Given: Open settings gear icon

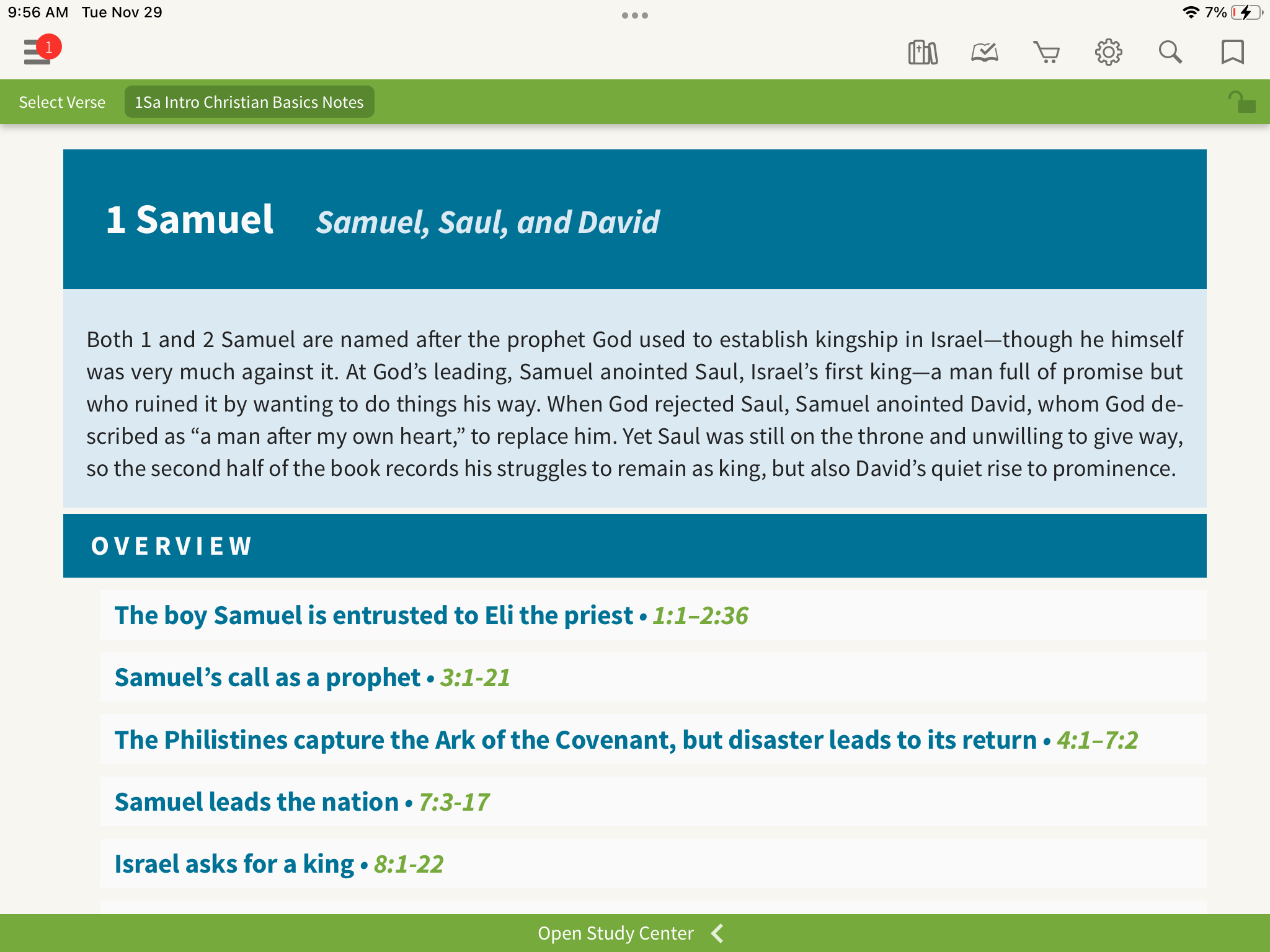Looking at the screenshot, I should [1108, 53].
